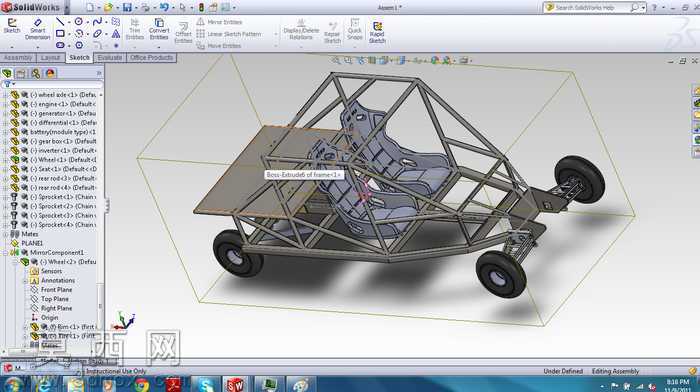The height and width of the screenshot is (392, 700).
Task: Click the Save icon in quick toolbar
Action: tap(127, 7)
